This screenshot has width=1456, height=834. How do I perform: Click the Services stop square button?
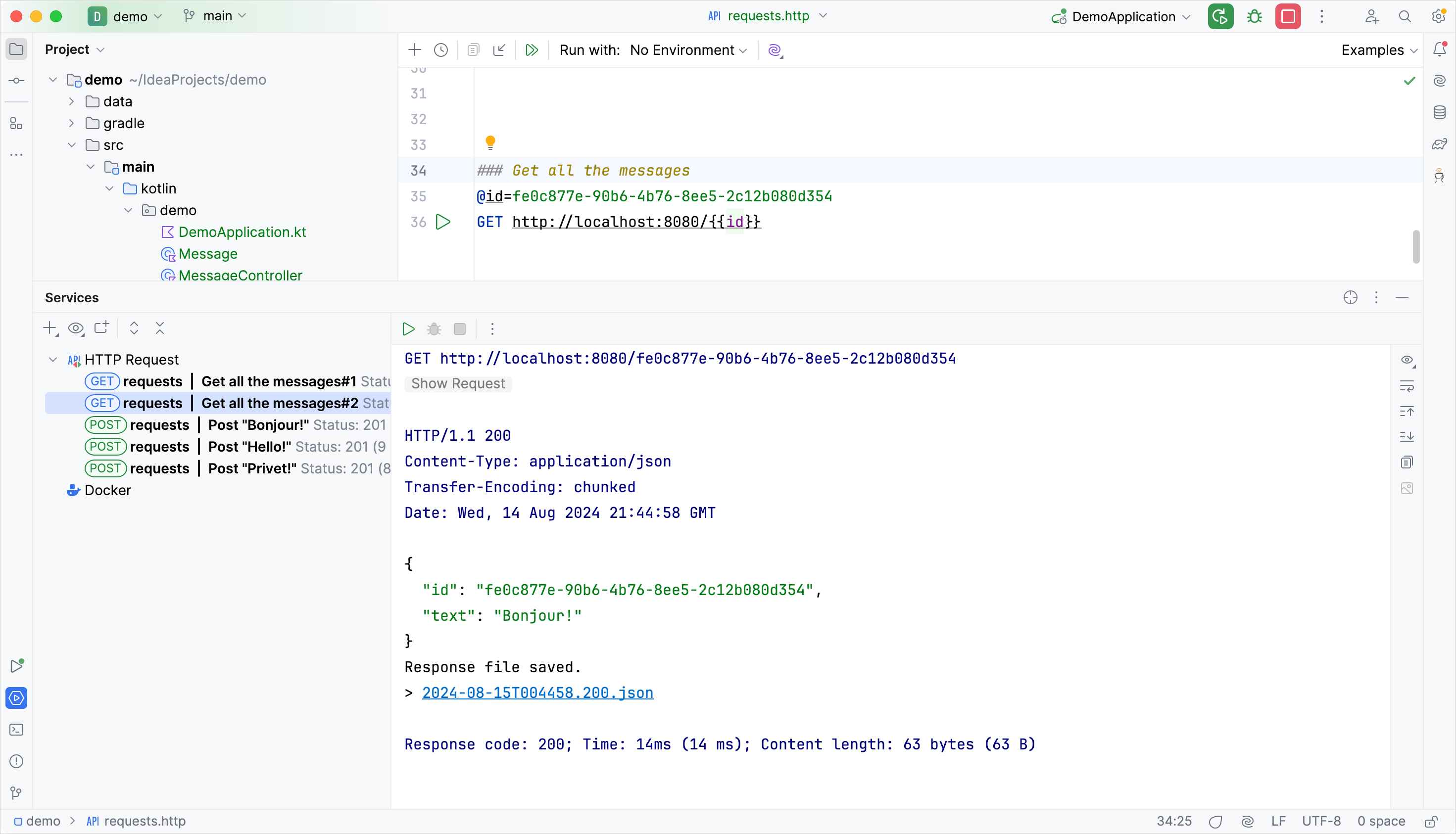coord(460,329)
